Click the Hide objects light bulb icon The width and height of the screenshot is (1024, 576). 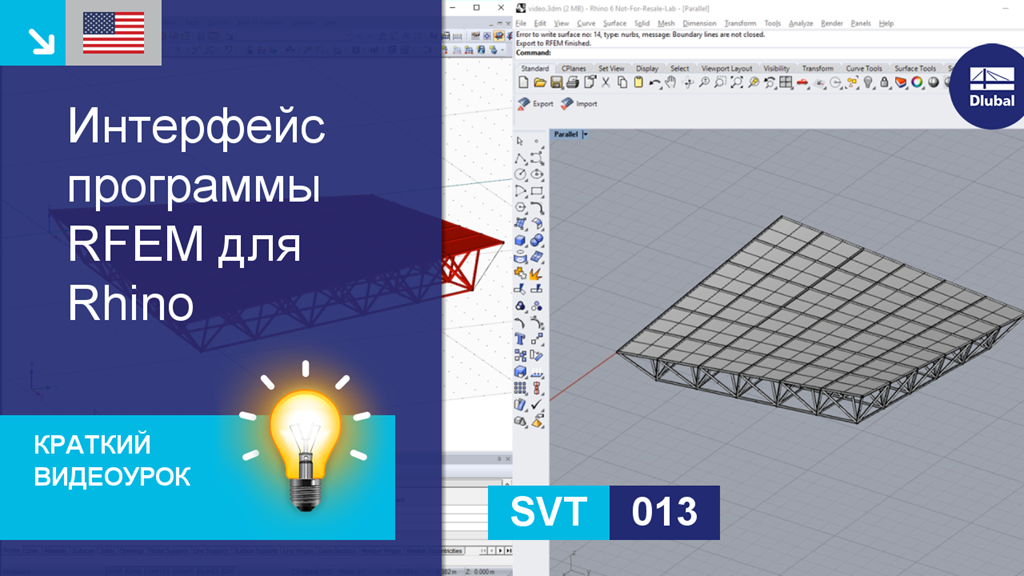tap(868, 83)
